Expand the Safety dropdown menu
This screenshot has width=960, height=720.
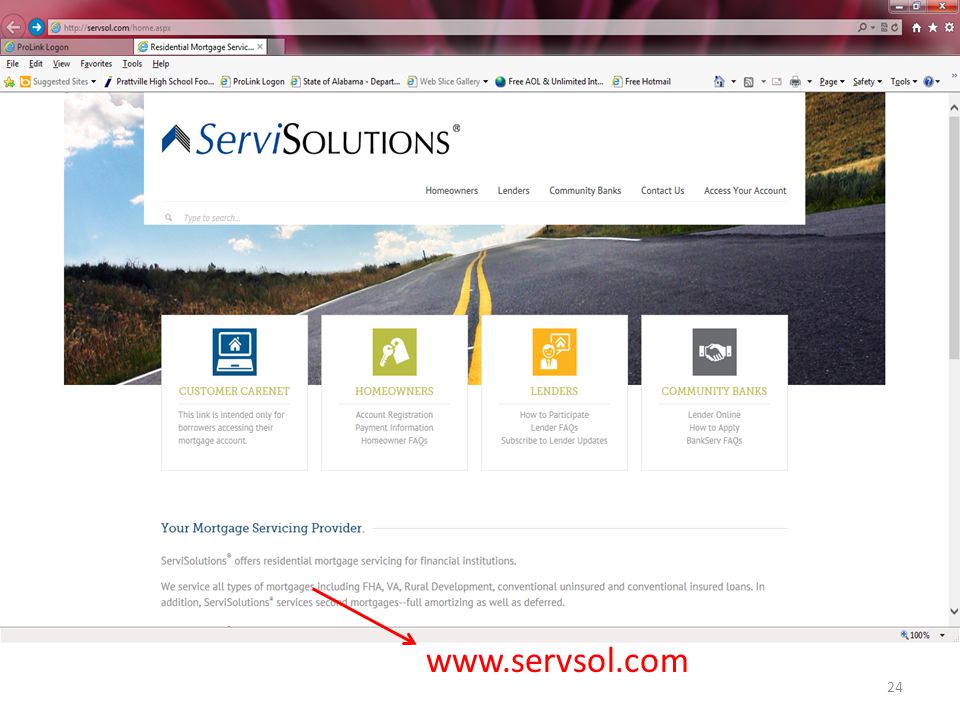pos(867,81)
